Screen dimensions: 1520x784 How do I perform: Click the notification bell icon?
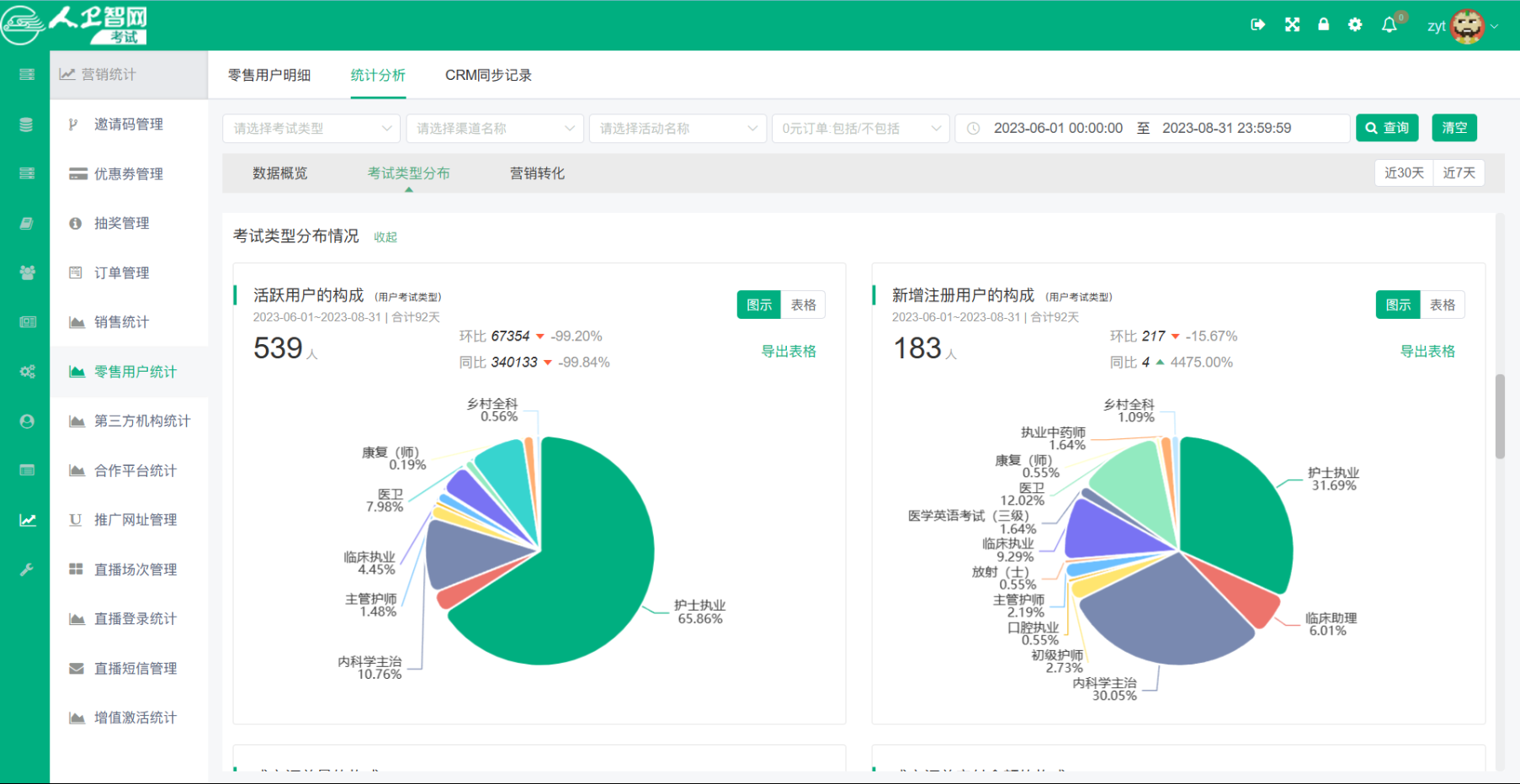click(1389, 24)
